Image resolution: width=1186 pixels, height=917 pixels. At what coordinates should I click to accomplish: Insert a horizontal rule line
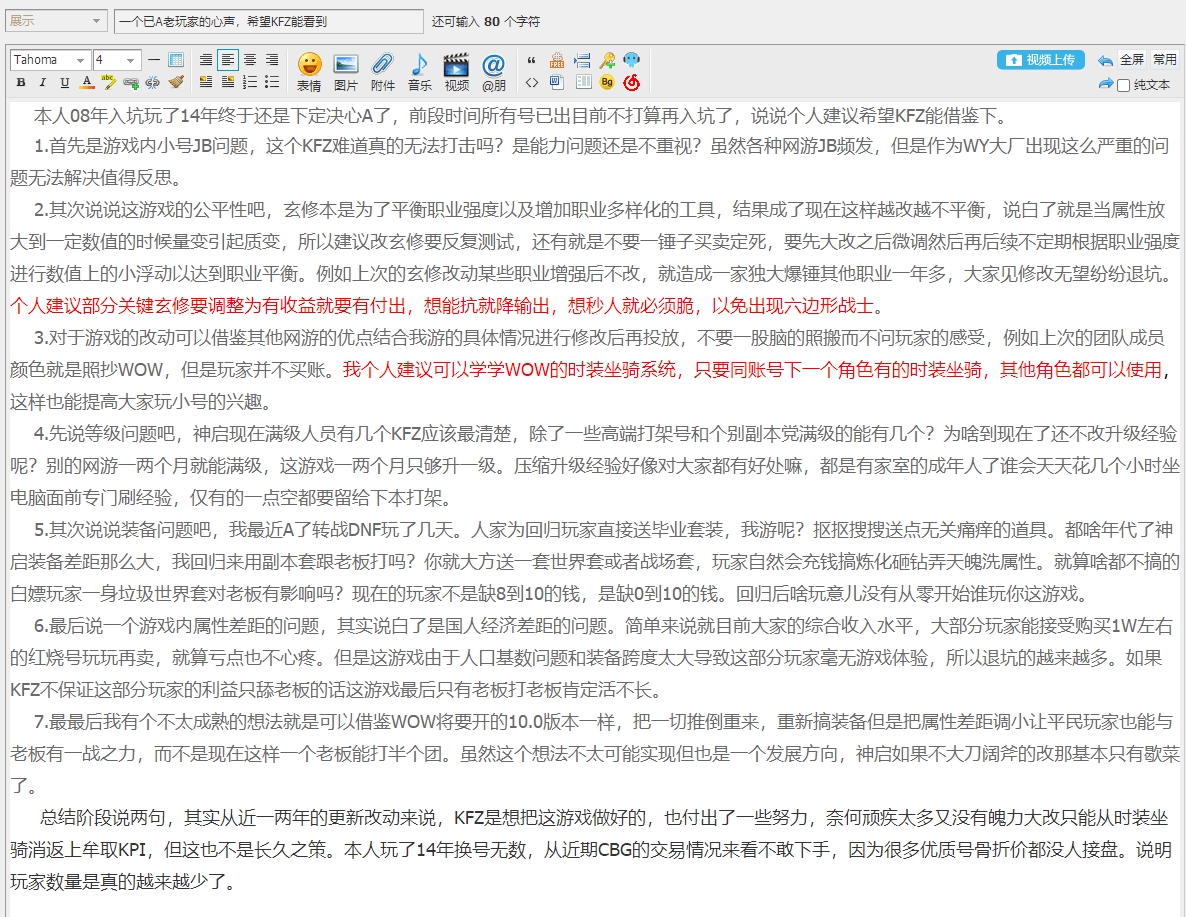click(154, 60)
